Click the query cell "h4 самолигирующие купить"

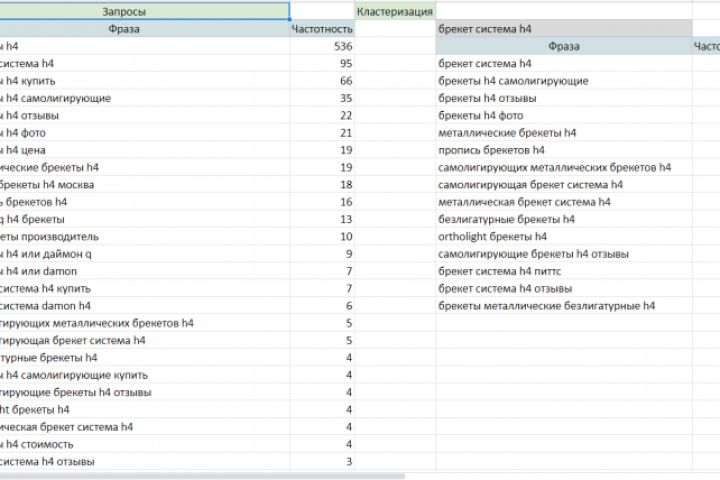pos(144,375)
